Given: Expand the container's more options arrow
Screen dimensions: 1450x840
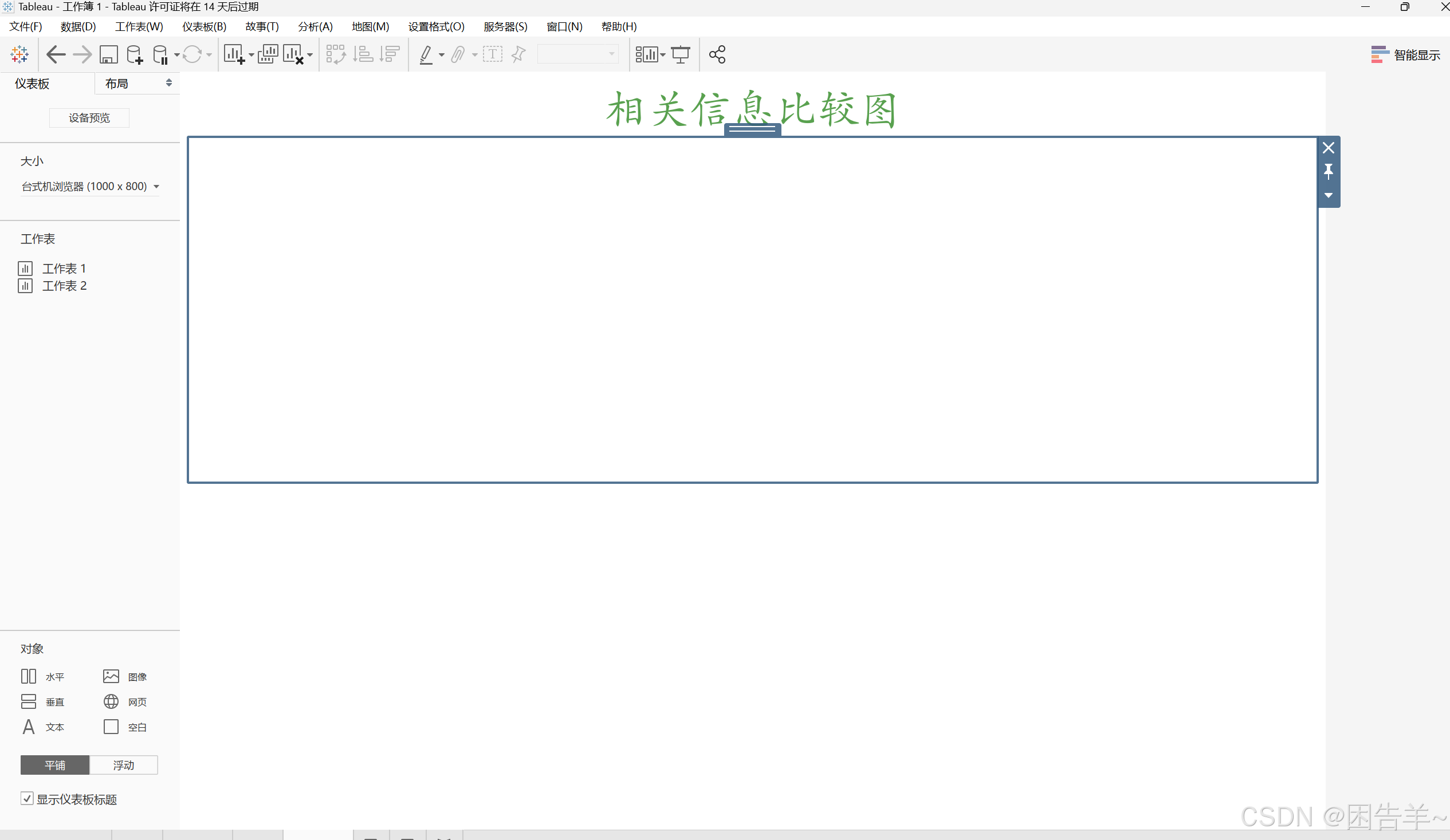Looking at the screenshot, I should coord(1328,195).
